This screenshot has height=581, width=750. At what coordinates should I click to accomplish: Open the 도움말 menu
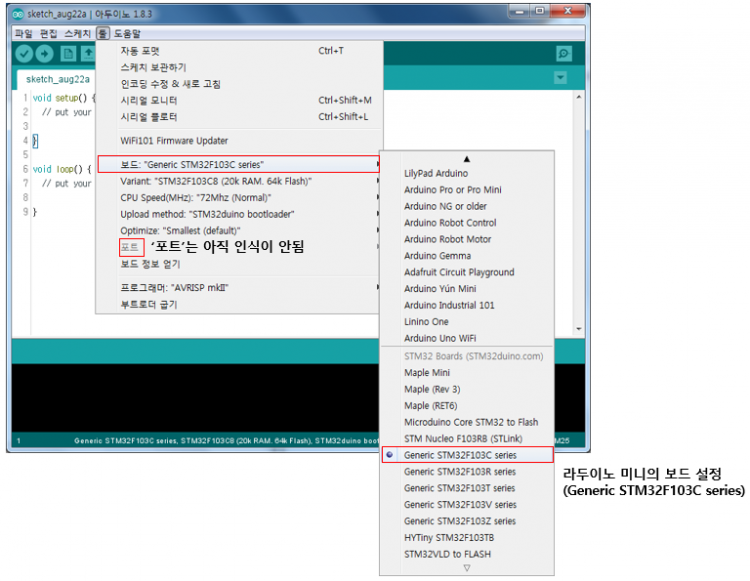(127, 33)
